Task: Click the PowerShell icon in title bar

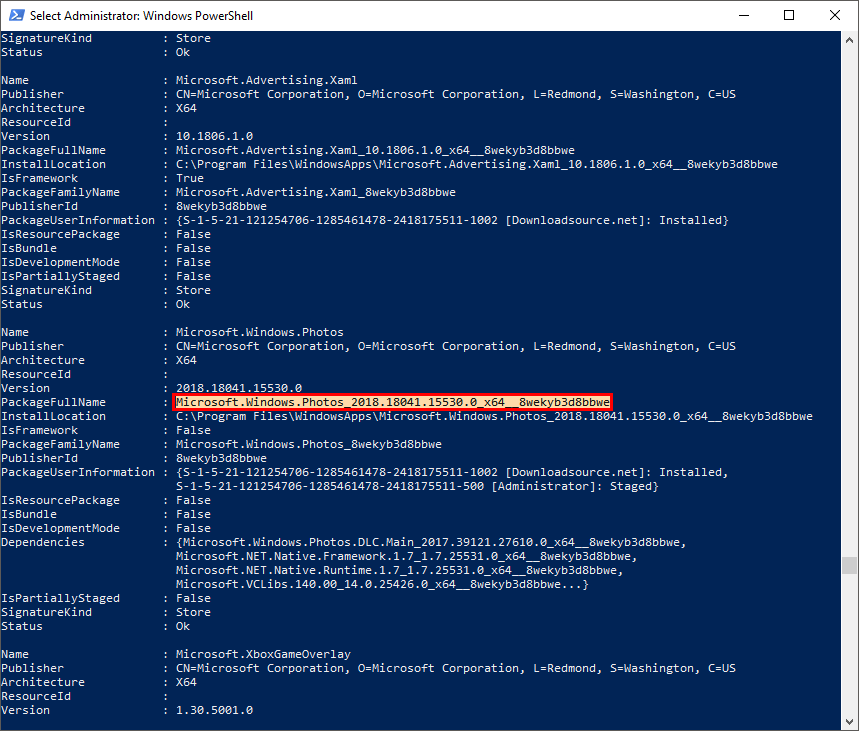Action: coord(17,15)
